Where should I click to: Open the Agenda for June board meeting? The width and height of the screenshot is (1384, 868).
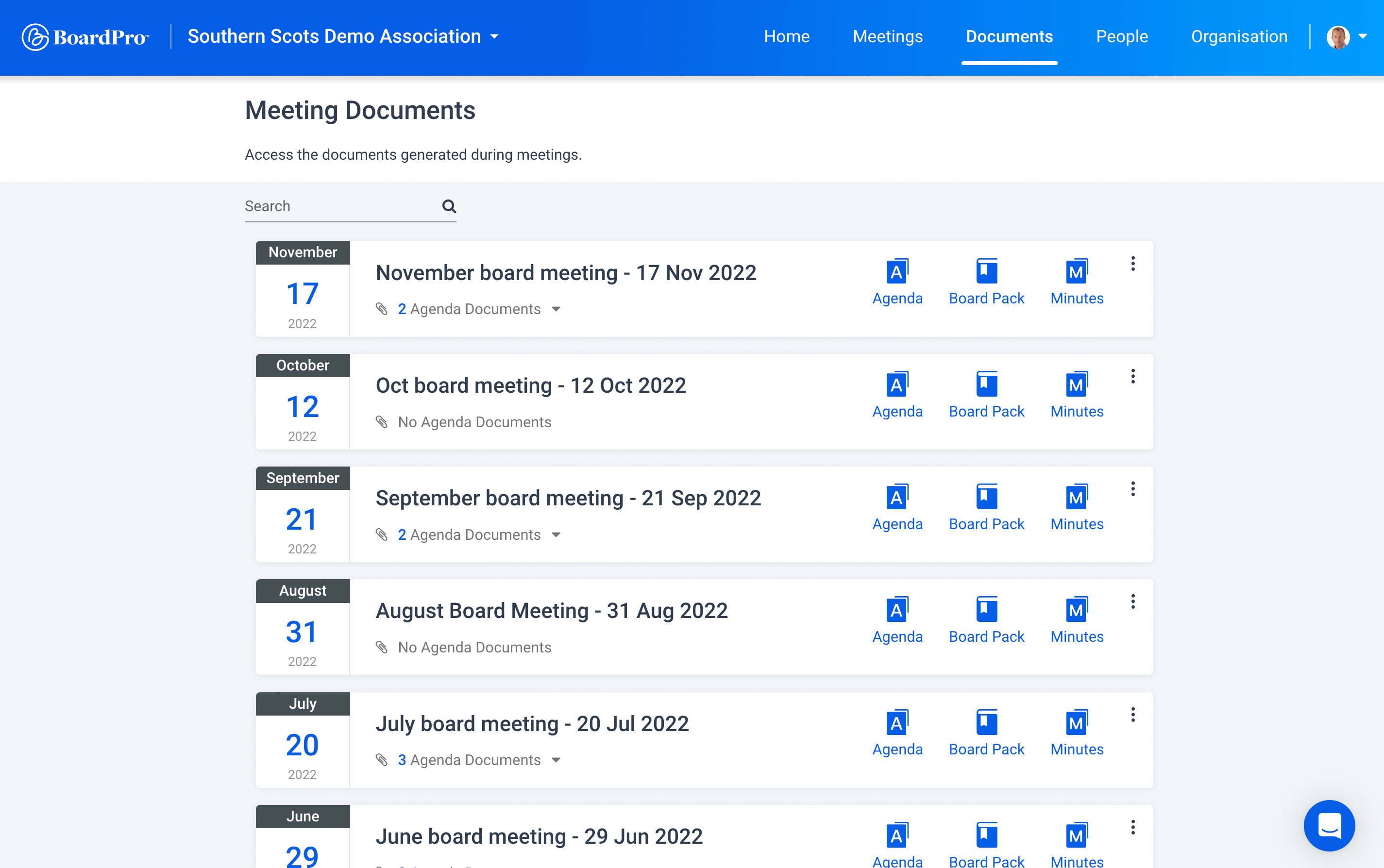(x=897, y=844)
